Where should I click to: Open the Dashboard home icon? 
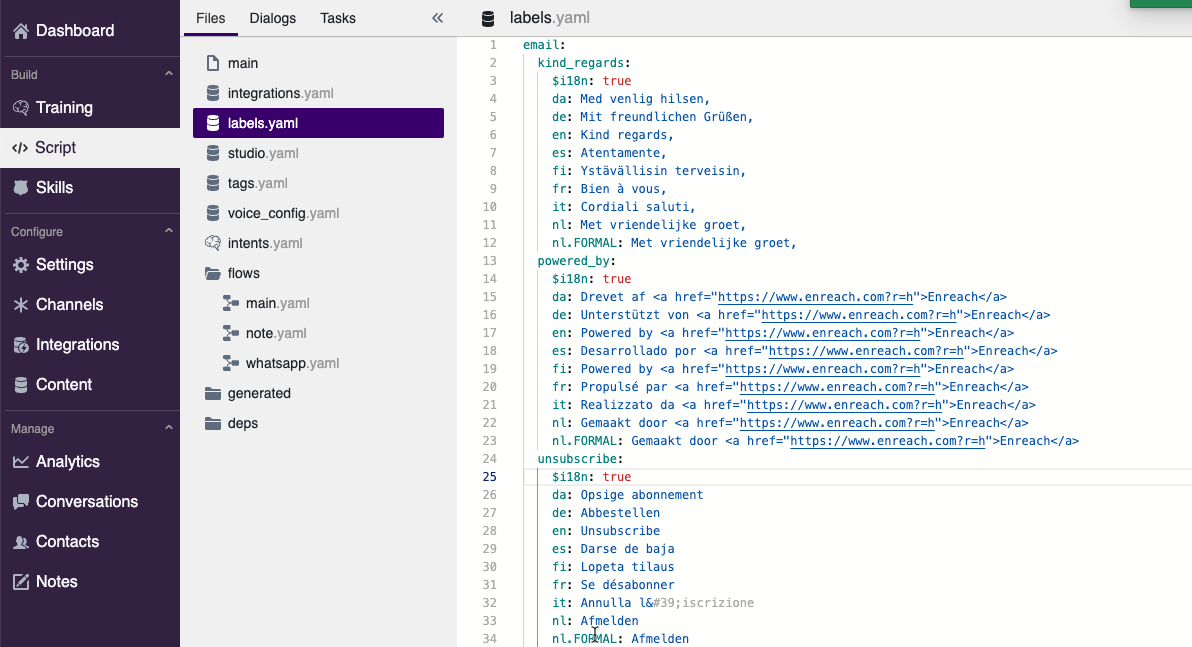(21, 31)
